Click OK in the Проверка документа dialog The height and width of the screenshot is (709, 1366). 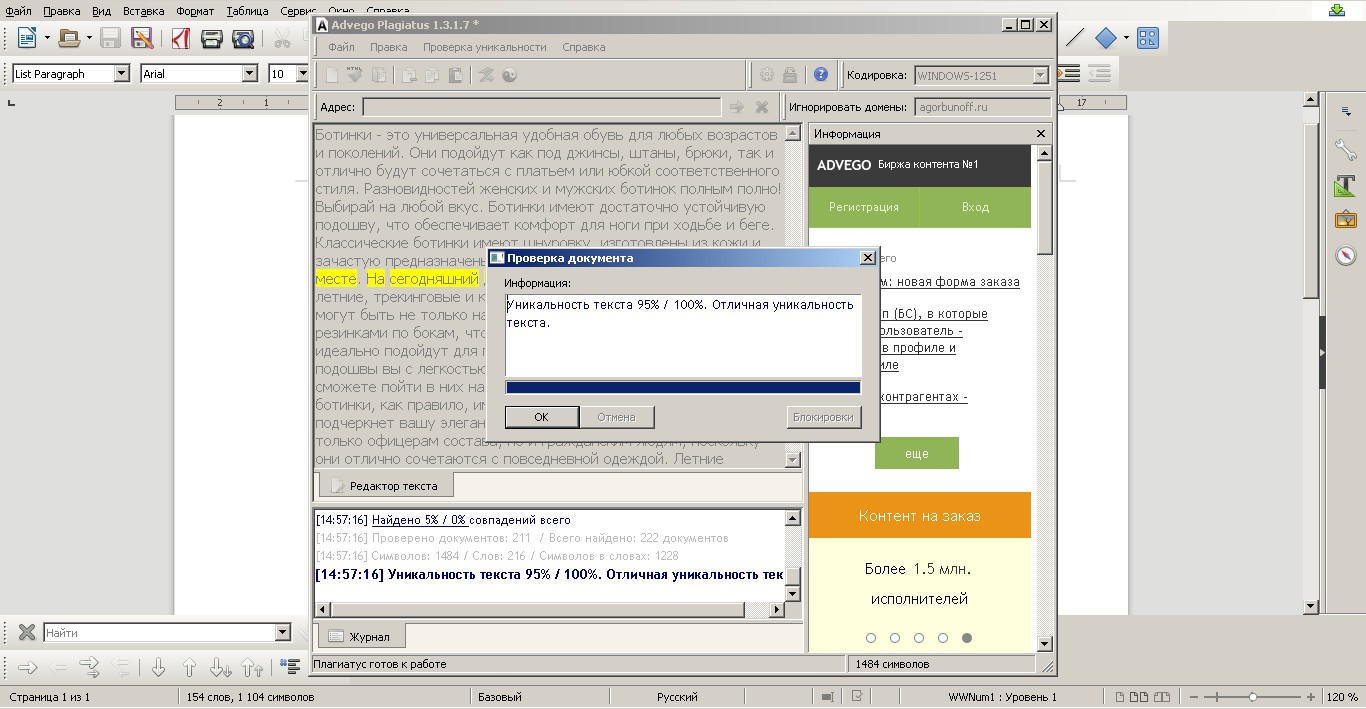click(541, 417)
